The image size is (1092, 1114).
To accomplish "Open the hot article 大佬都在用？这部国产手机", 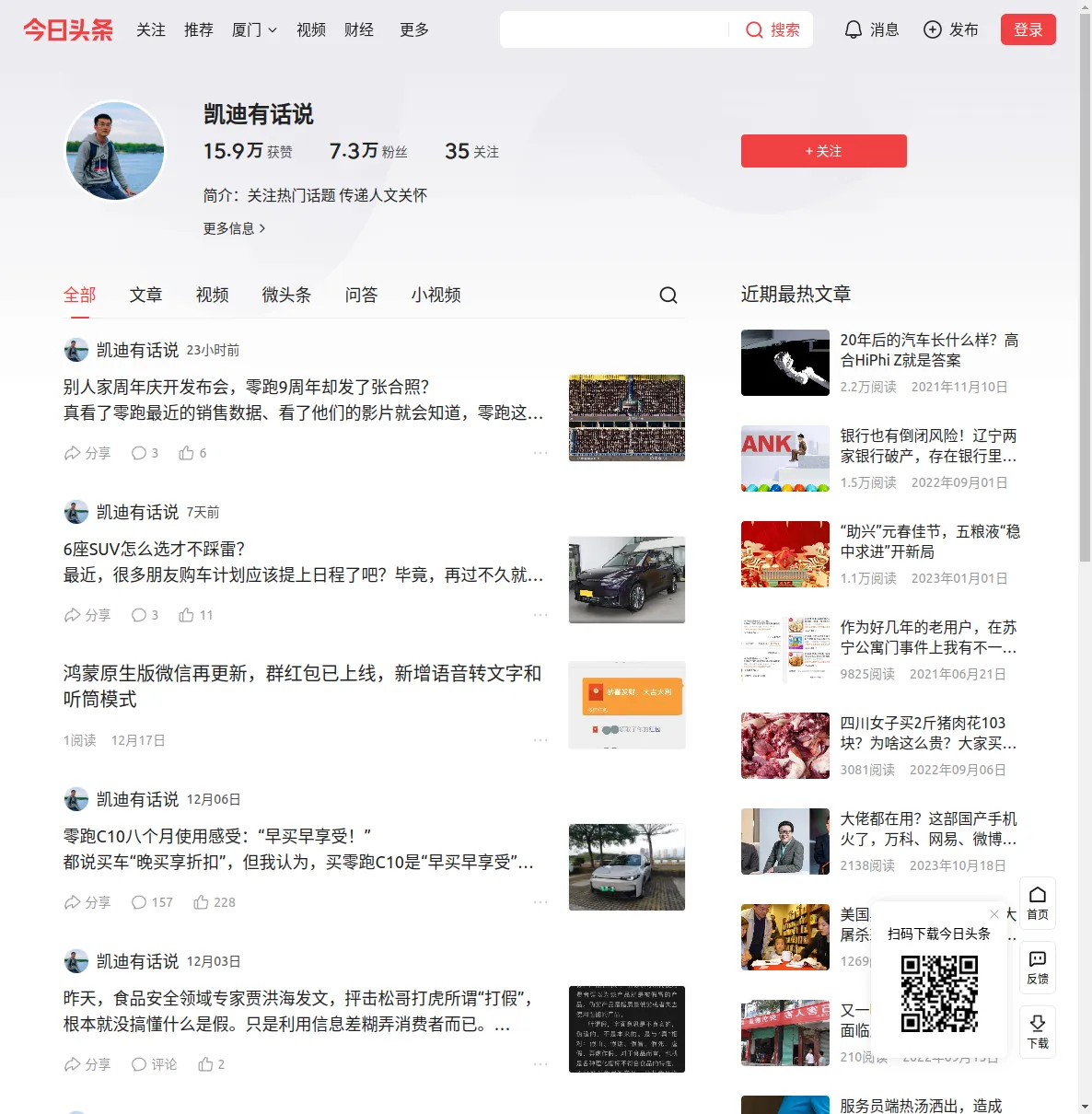I will point(930,829).
